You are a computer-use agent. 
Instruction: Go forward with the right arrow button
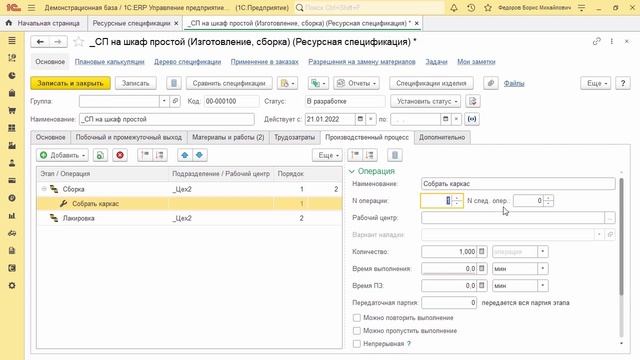coord(58,42)
